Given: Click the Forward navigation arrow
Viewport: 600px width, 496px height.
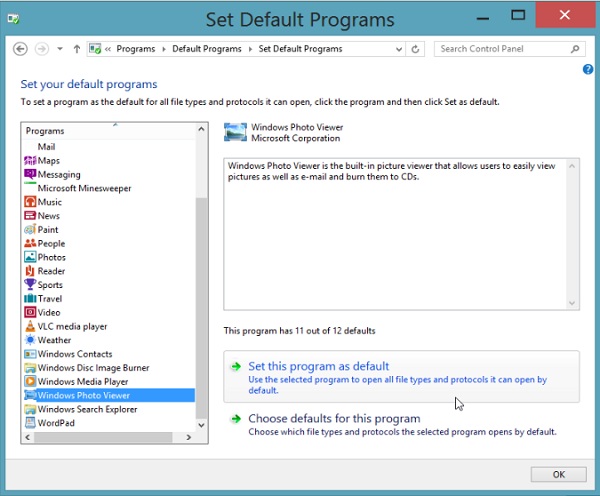Looking at the screenshot, I should pyautogui.click(x=42, y=49).
